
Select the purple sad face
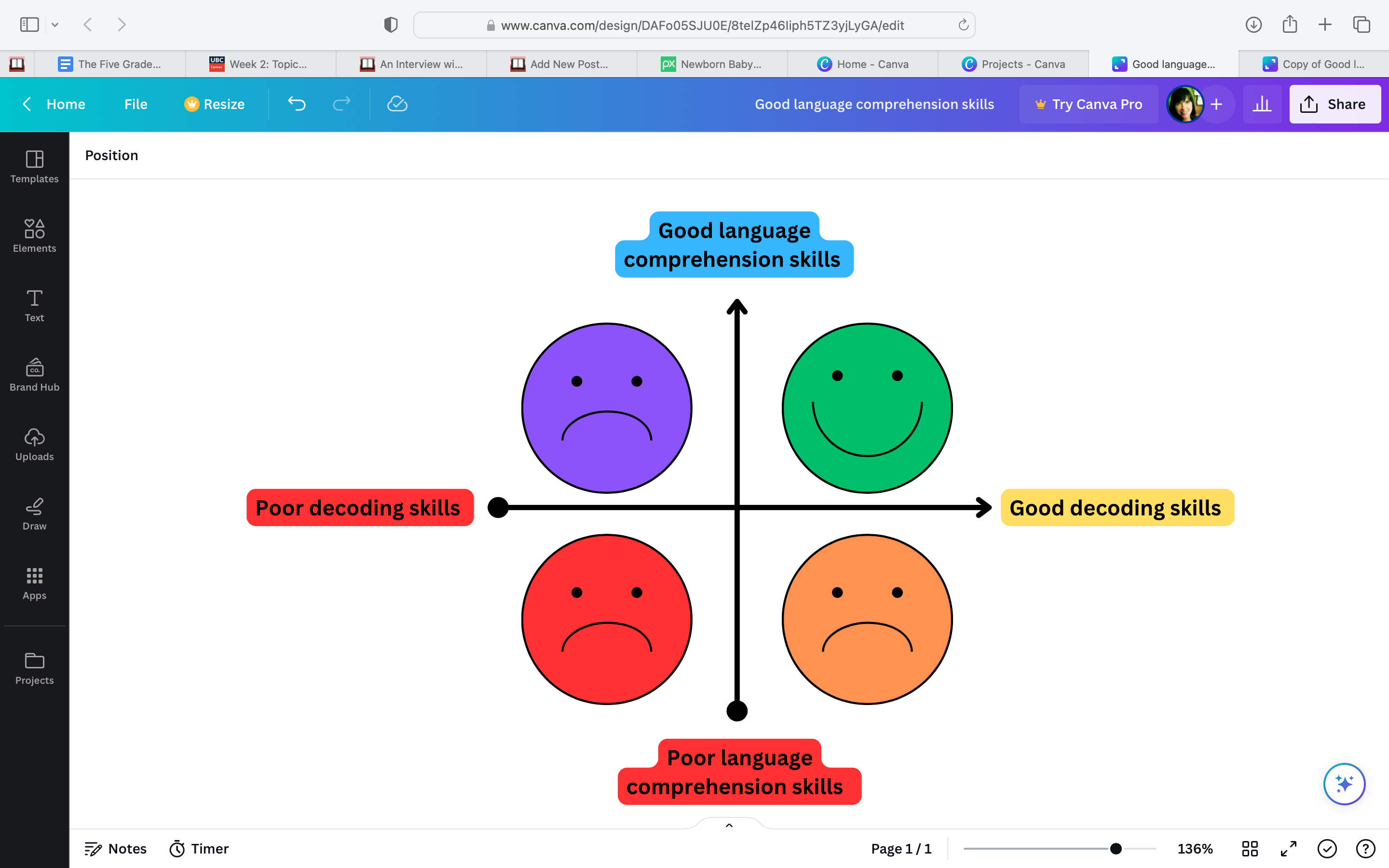[607, 407]
